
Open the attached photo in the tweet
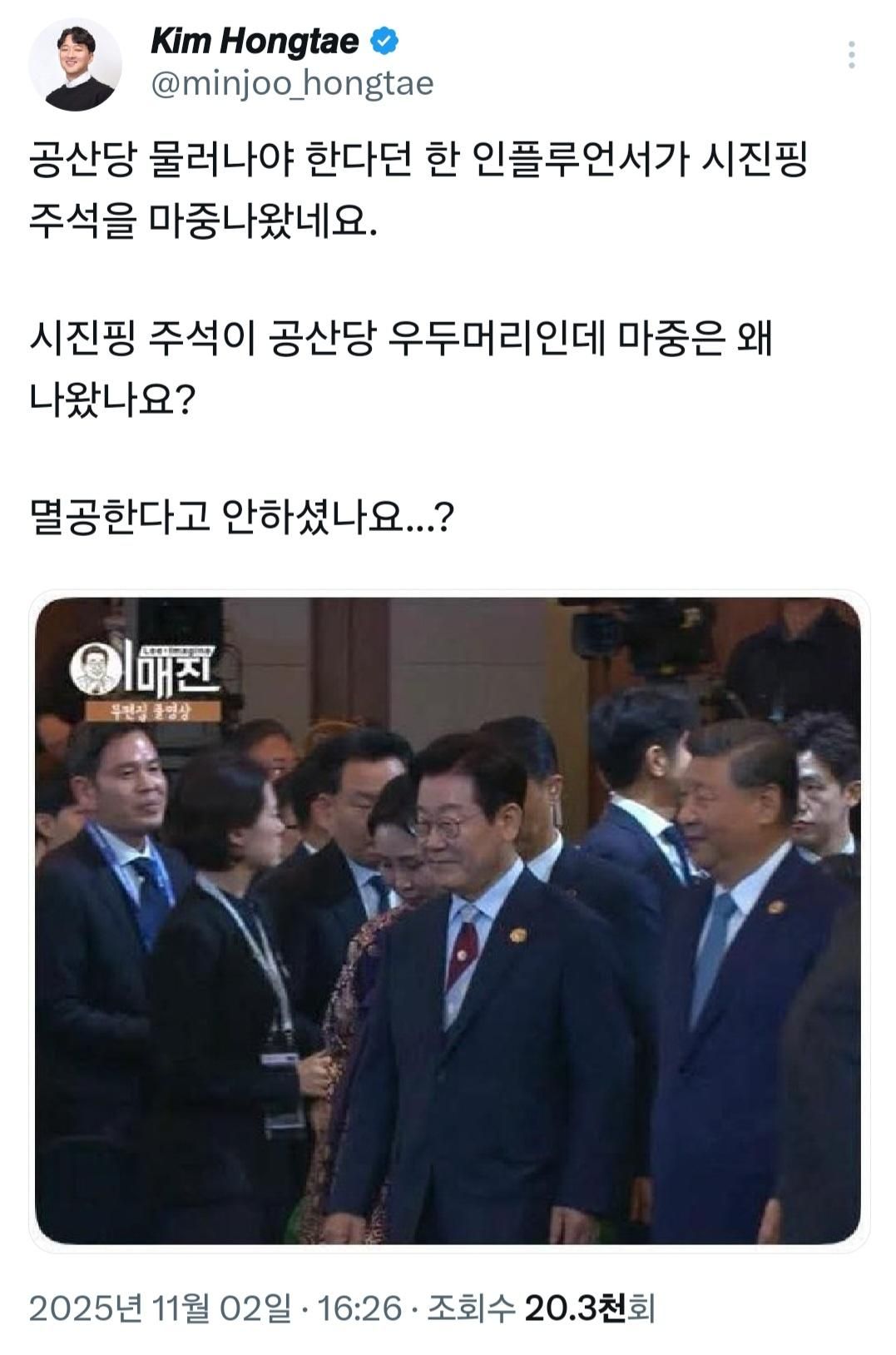pos(448,921)
